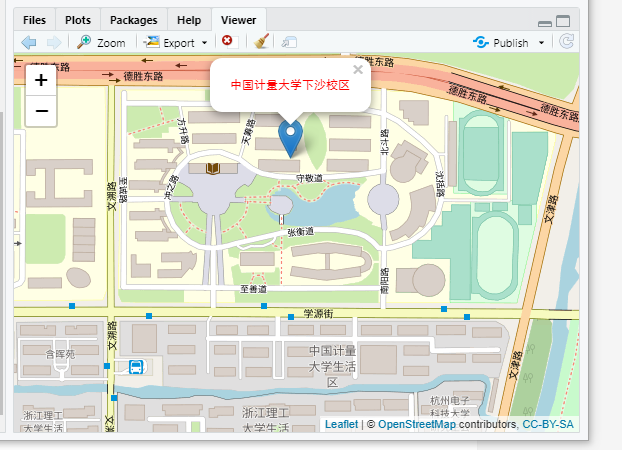Open the Leaflet link
This screenshot has height=450, width=622.
point(341,424)
